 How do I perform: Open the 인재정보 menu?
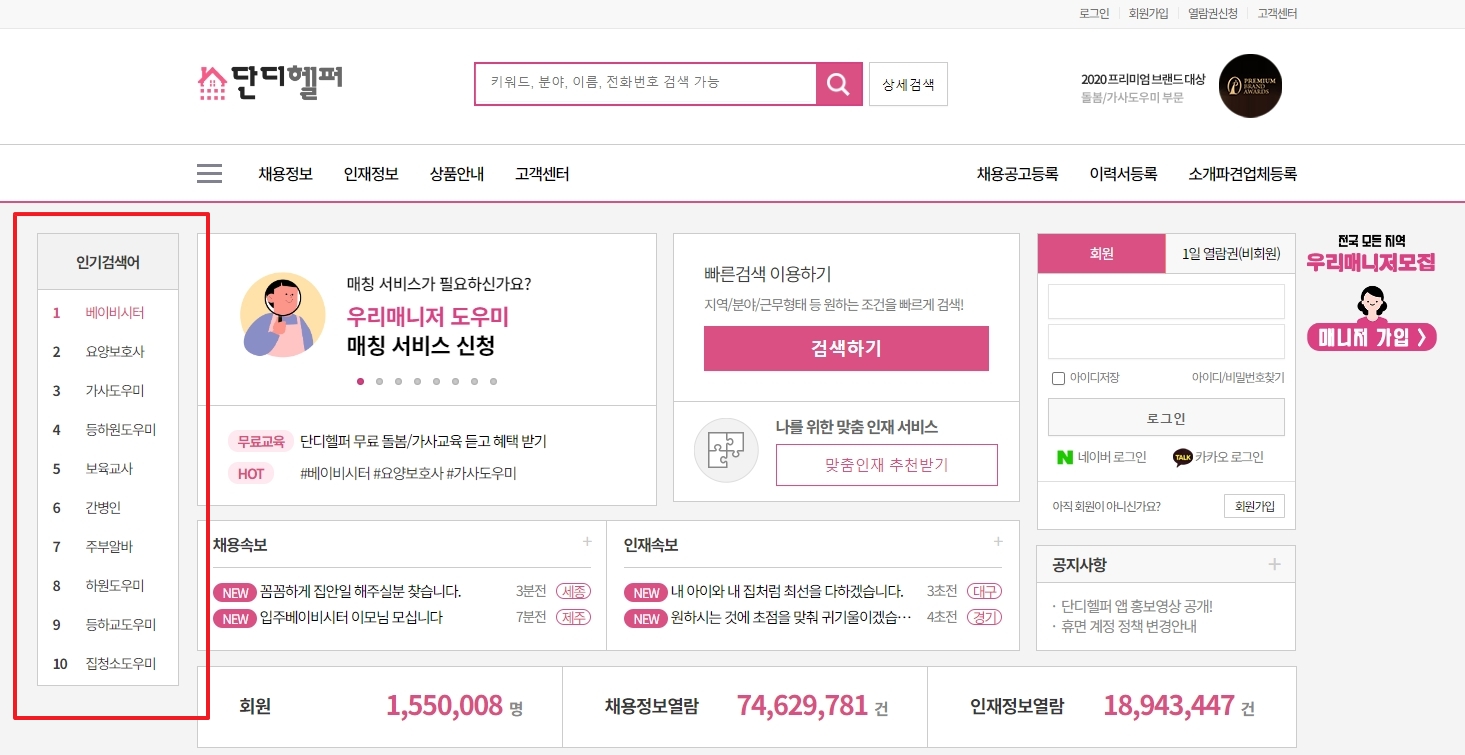(x=370, y=173)
